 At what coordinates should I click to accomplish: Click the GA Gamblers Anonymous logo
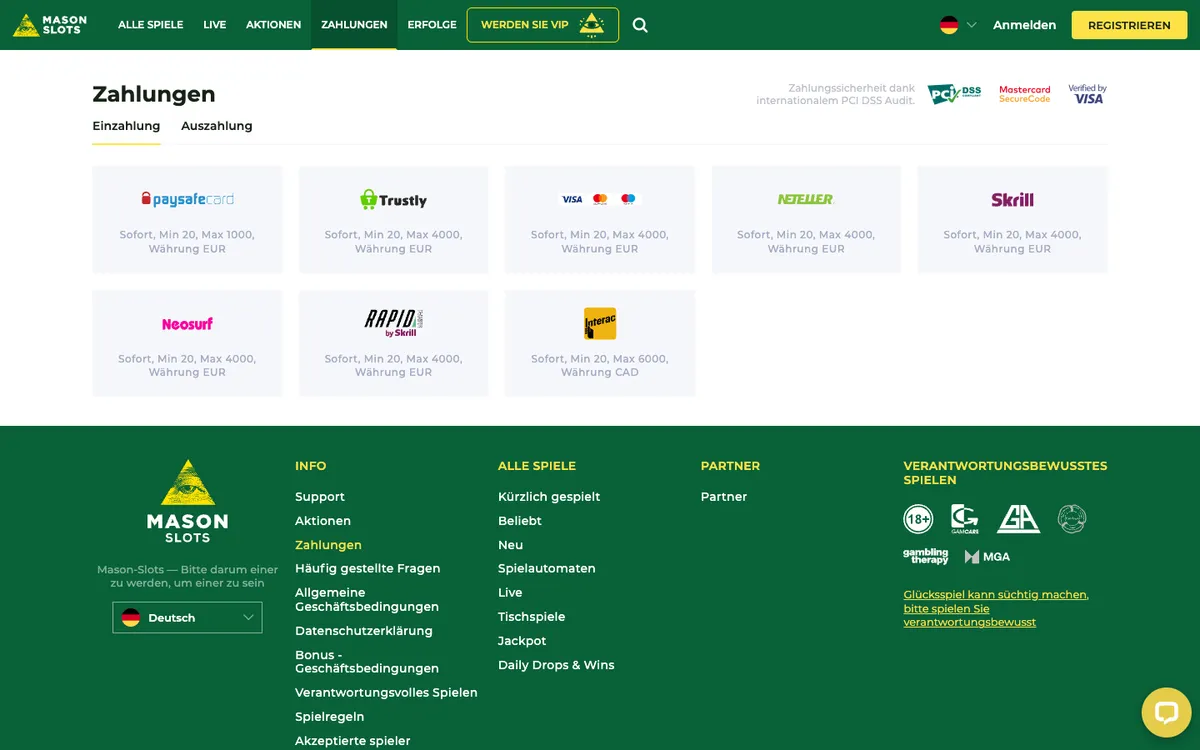[1018, 519]
